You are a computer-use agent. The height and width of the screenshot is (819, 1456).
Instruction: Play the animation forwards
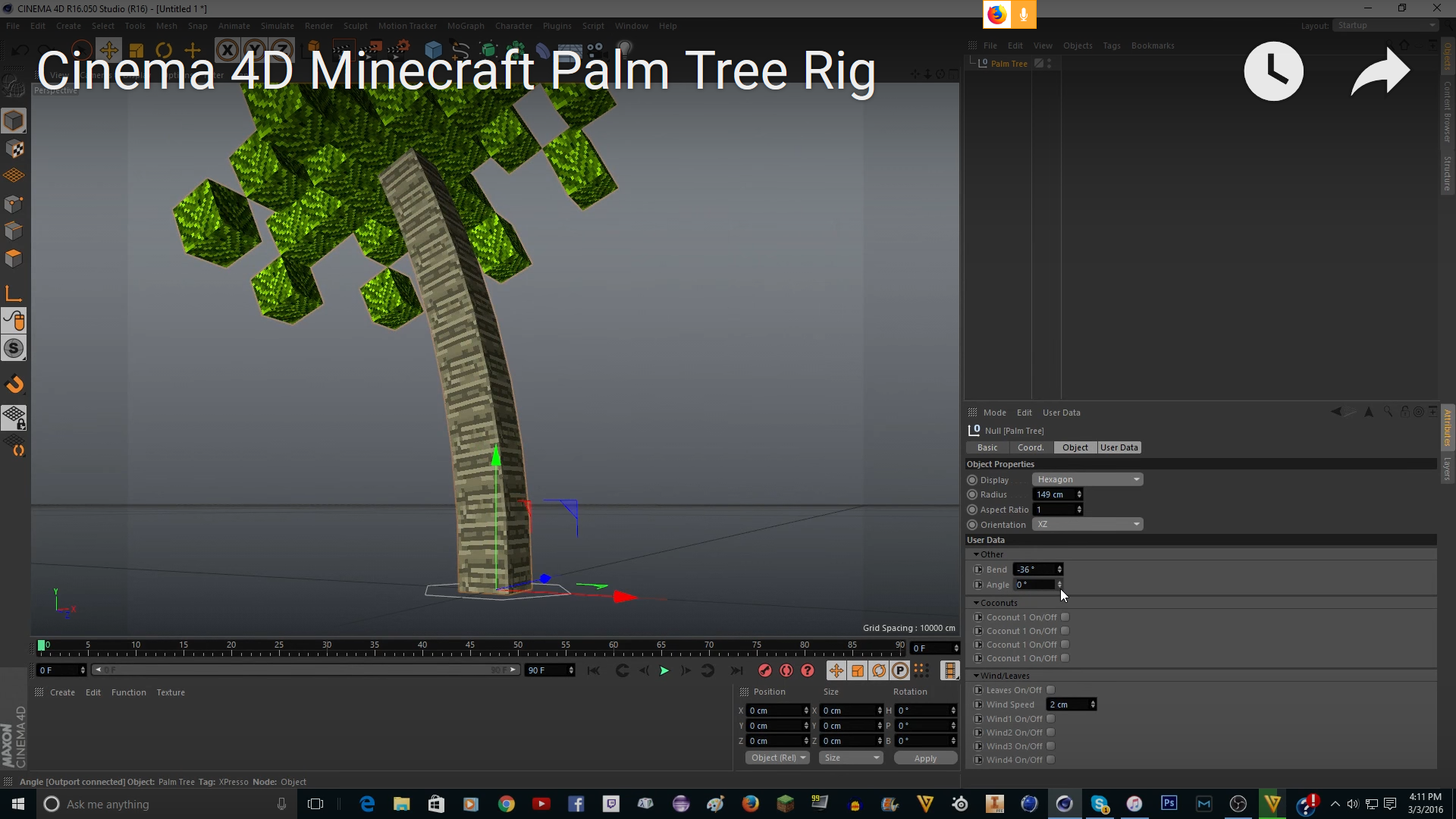[x=664, y=670]
